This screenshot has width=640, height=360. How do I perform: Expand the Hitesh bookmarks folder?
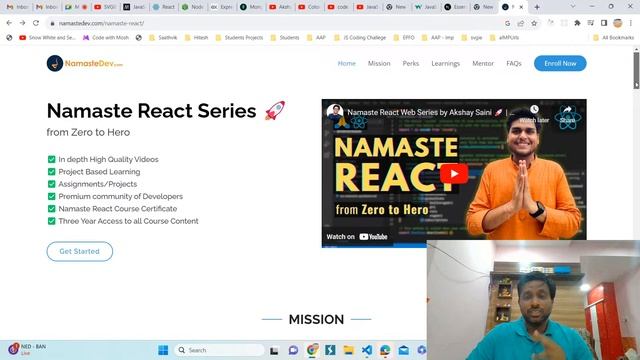196,38
